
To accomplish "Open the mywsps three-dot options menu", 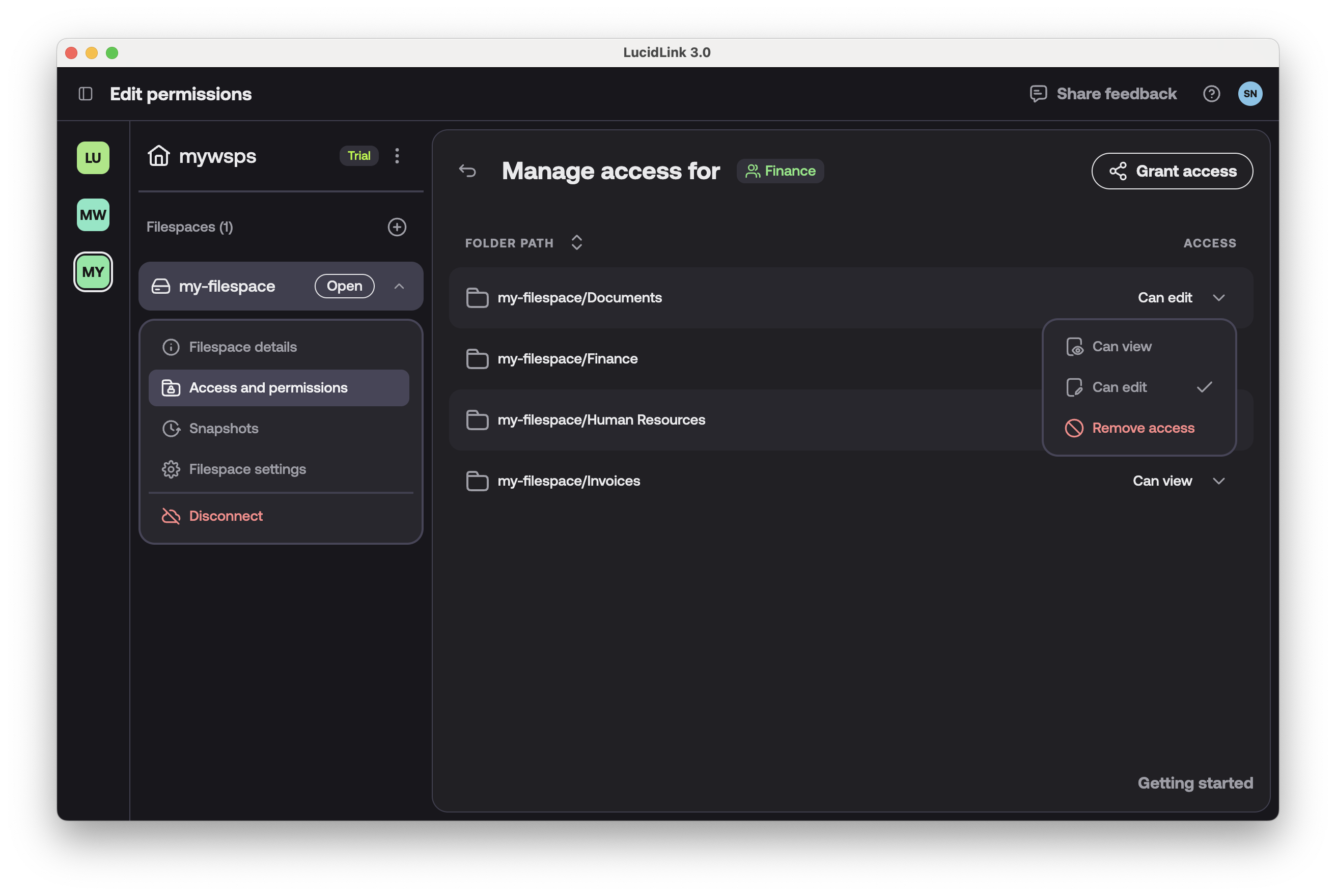I will point(397,155).
